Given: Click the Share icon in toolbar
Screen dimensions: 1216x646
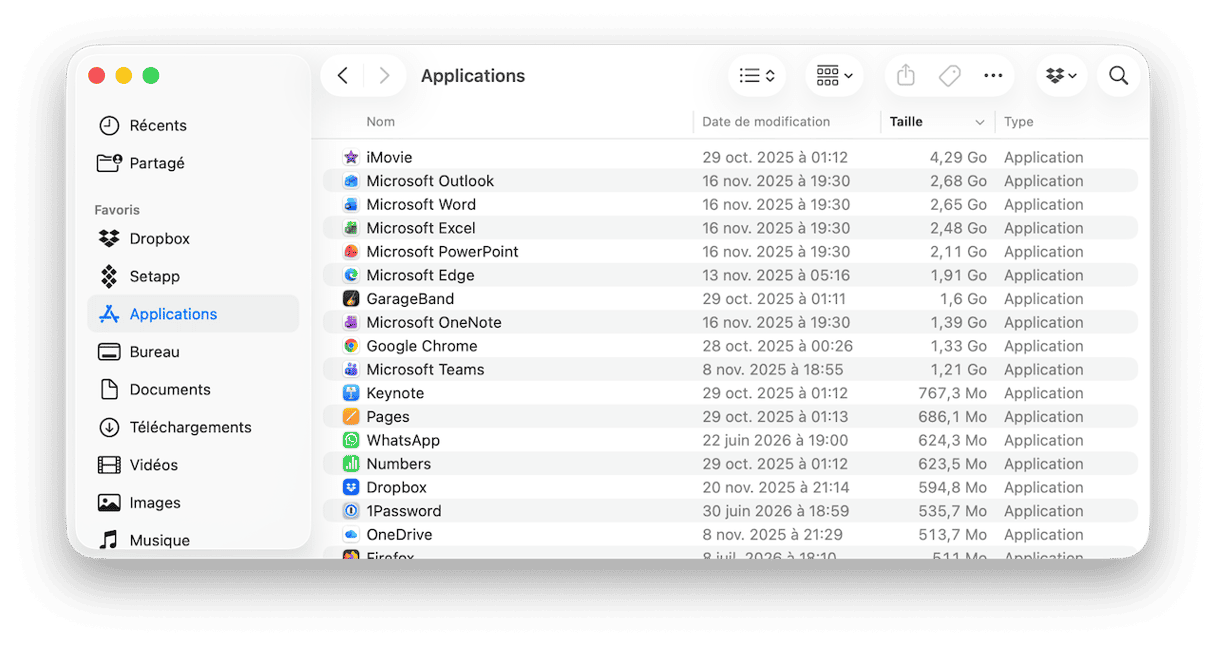Looking at the screenshot, I should click(906, 76).
